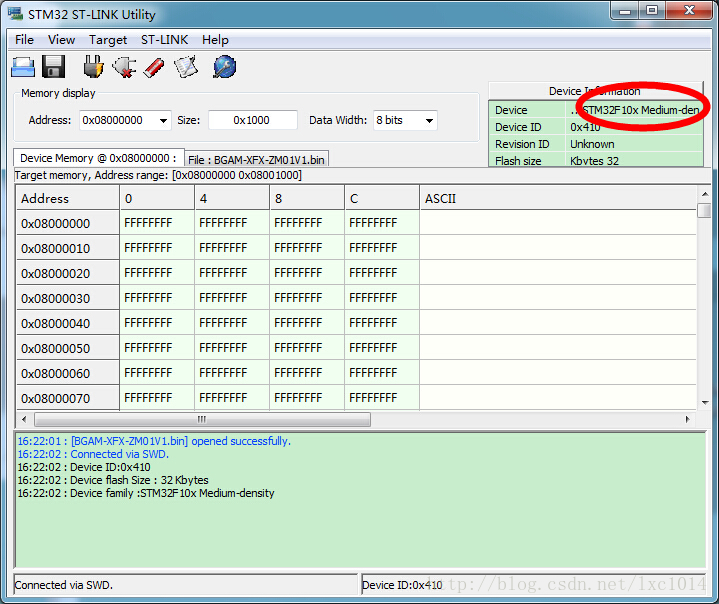This screenshot has width=719, height=604.
Task: Click the Full chip erase eraser icon
Action: tap(154, 67)
